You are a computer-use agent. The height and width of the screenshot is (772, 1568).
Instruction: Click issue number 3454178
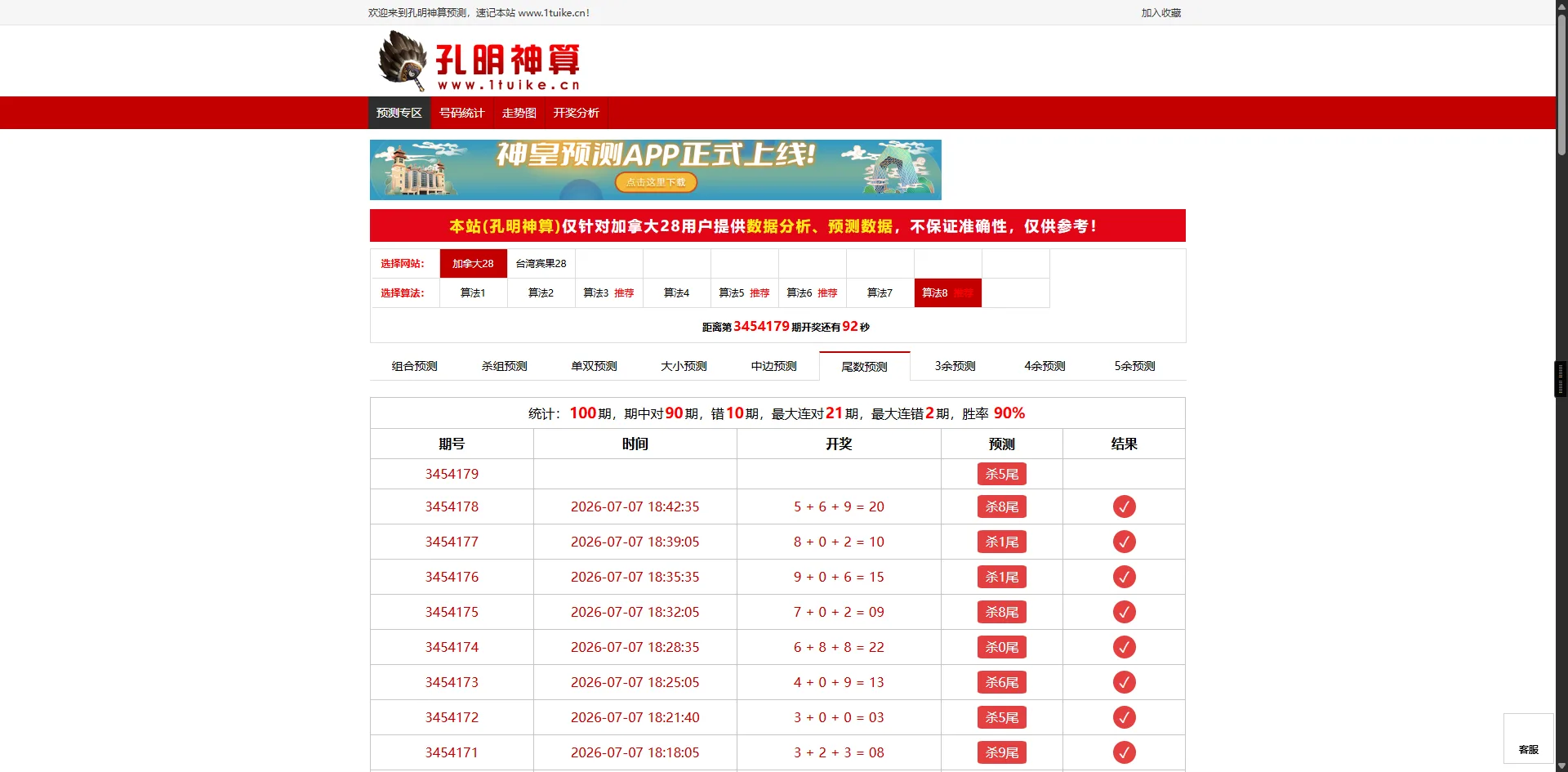point(452,506)
